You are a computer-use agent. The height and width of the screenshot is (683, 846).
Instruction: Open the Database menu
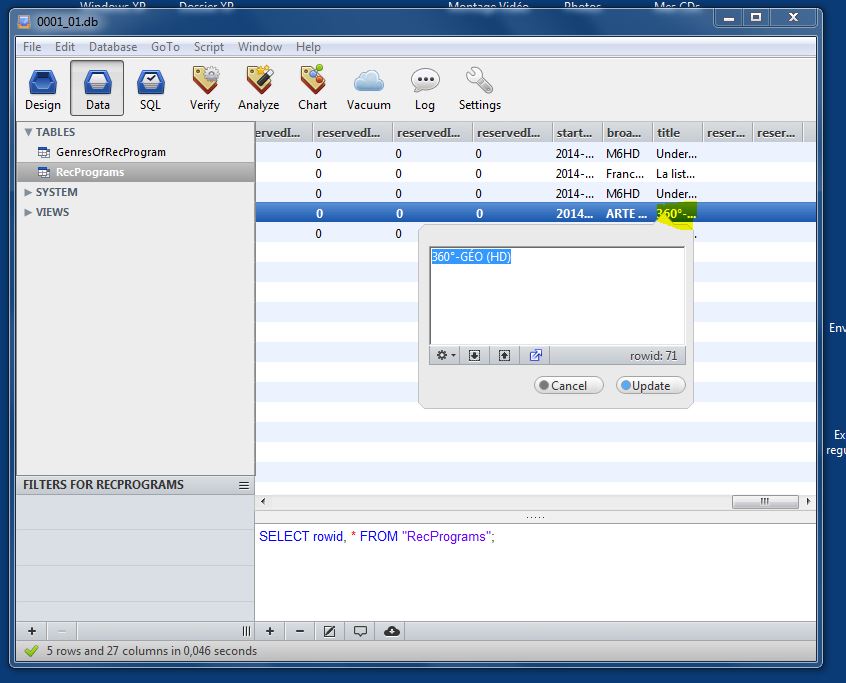113,47
